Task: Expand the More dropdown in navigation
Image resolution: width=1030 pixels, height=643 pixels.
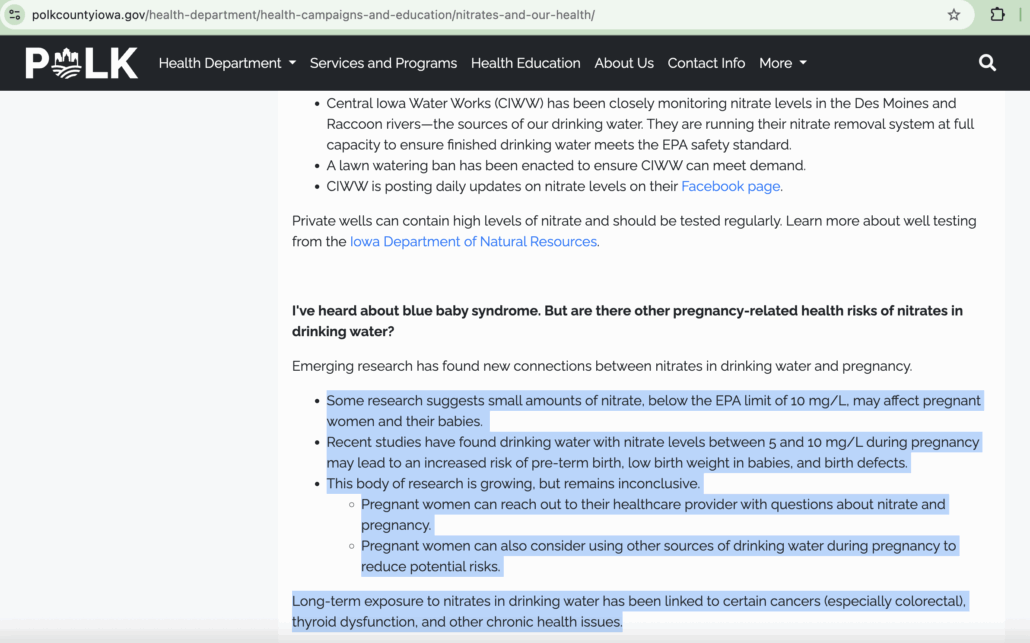Action: click(782, 63)
